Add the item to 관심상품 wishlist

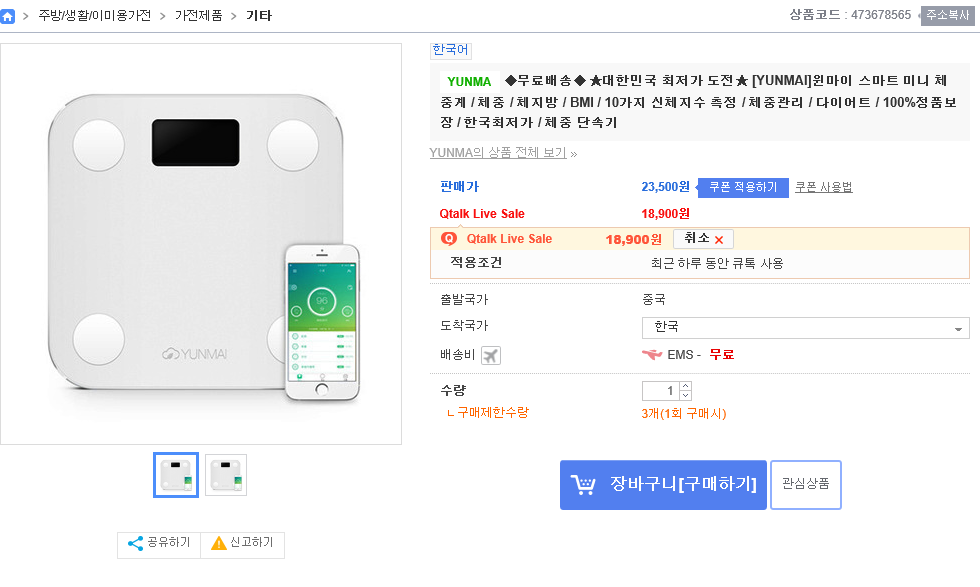point(805,485)
